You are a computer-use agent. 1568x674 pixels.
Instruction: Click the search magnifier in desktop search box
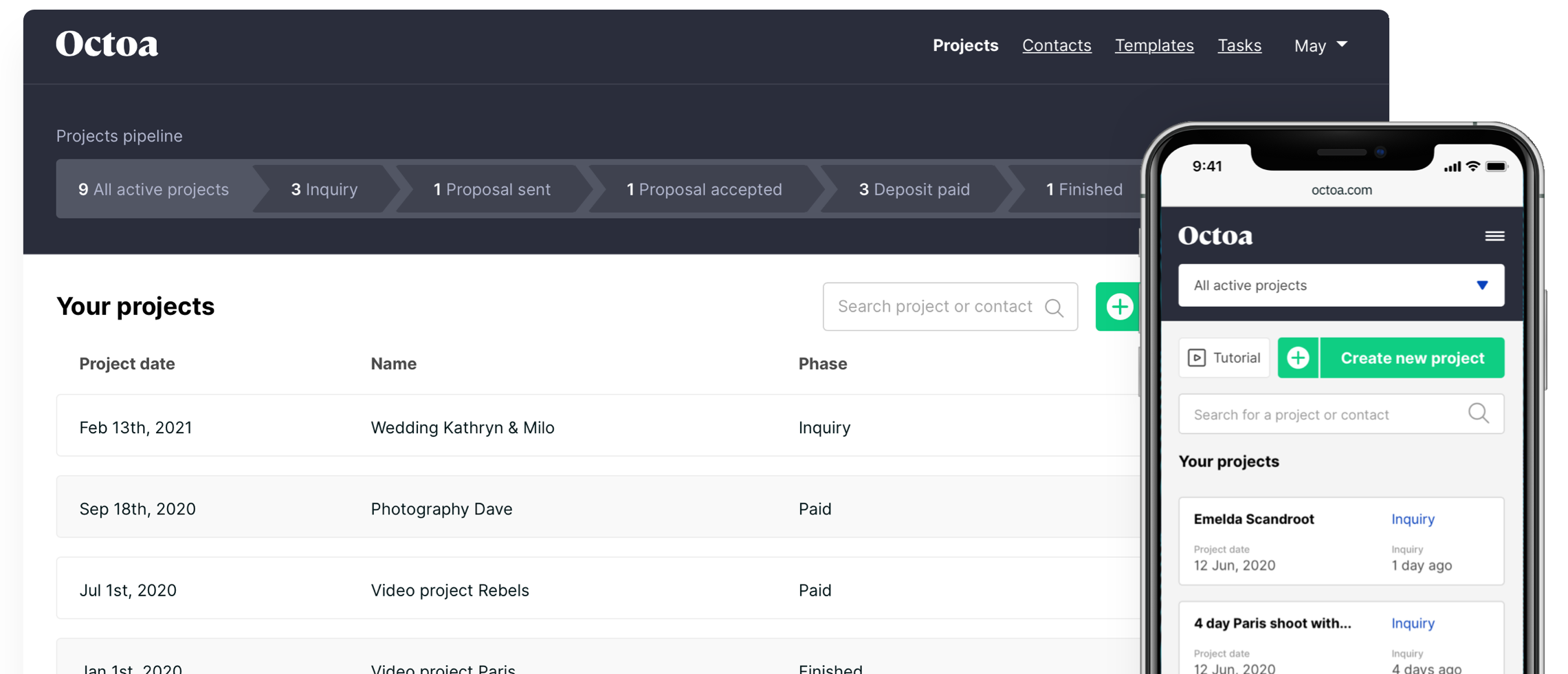pyautogui.click(x=1054, y=307)
